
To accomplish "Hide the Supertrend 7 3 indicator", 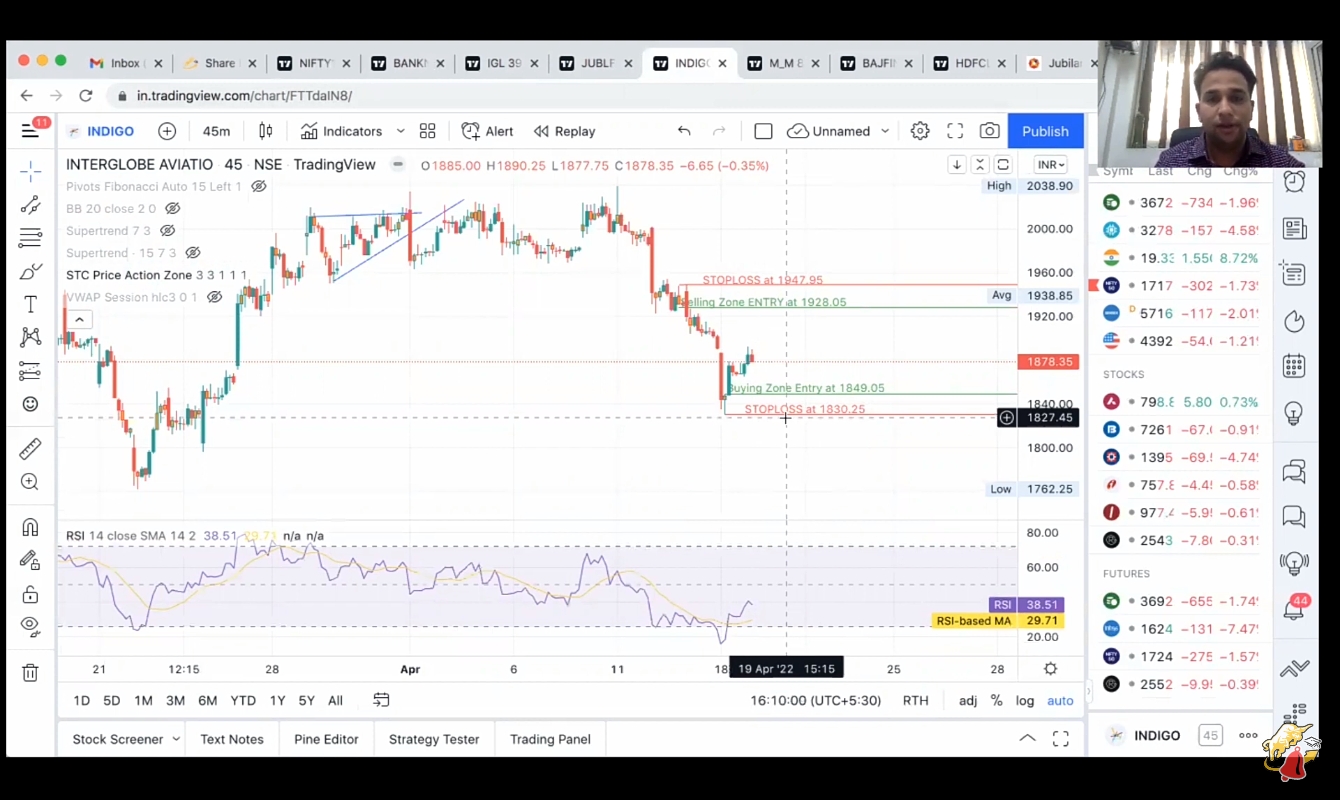I will click(167, 231).
